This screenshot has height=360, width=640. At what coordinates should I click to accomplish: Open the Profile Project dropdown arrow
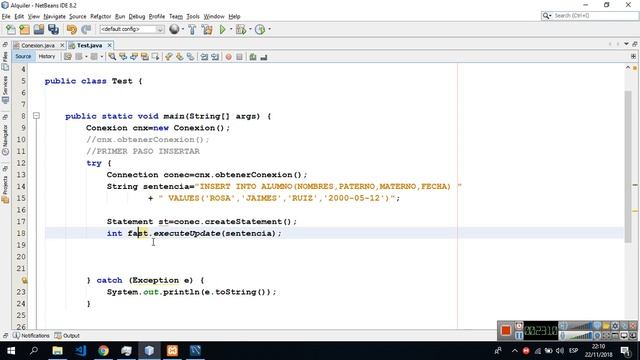269,29
